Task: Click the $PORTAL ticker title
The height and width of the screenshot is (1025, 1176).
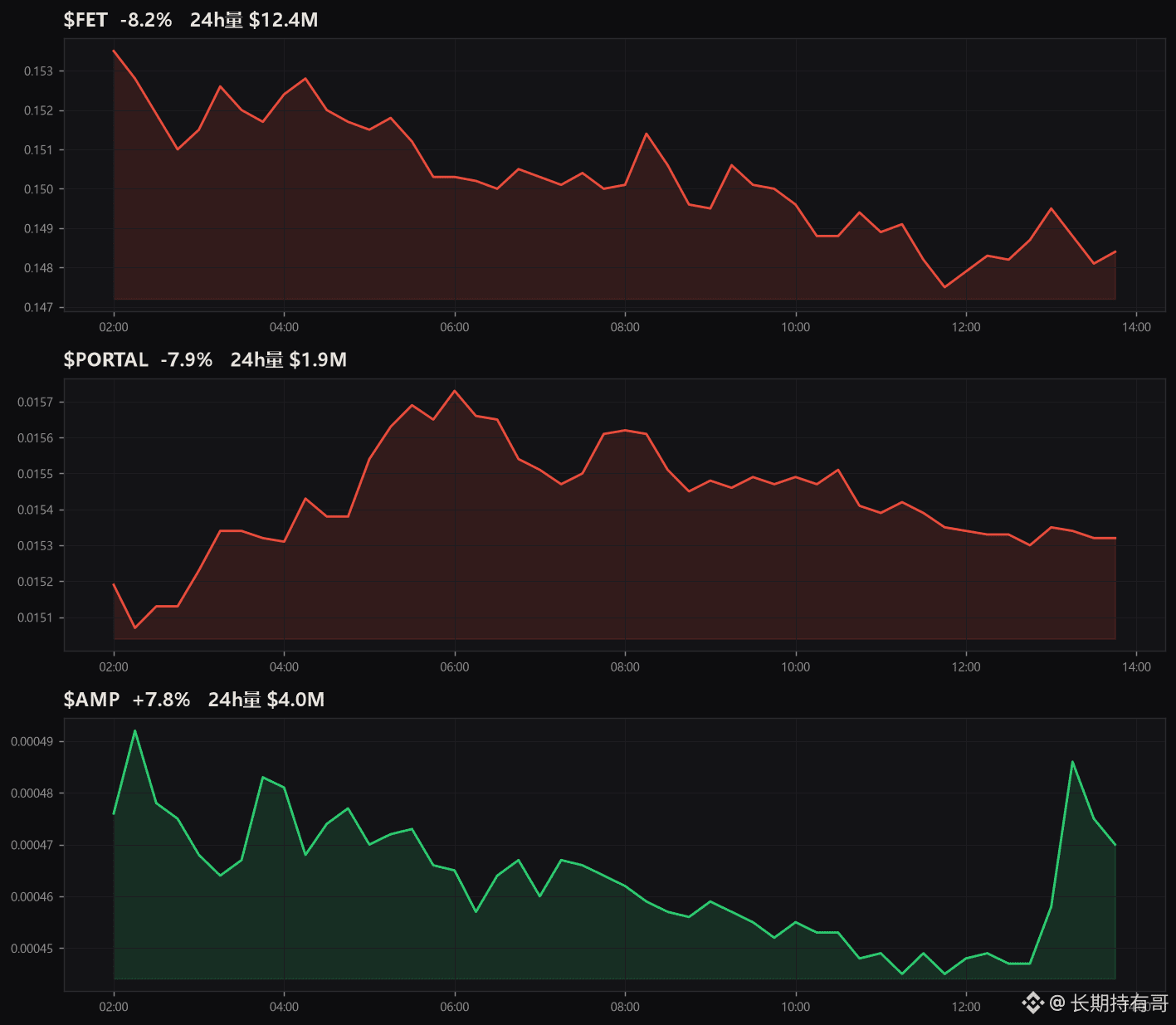Action: click(x=106, y=359)
